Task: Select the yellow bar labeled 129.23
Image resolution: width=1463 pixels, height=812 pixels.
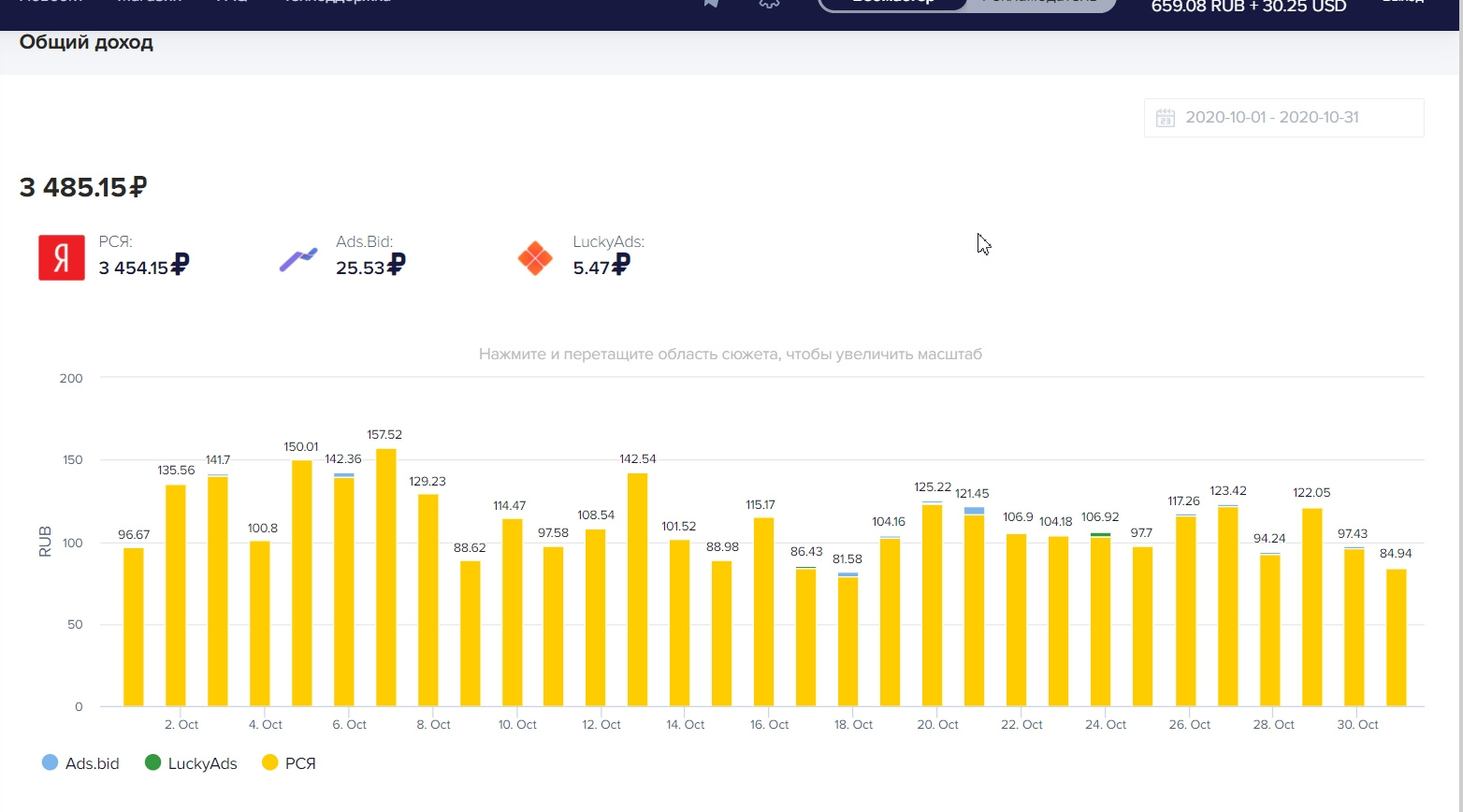Action: 428,600
